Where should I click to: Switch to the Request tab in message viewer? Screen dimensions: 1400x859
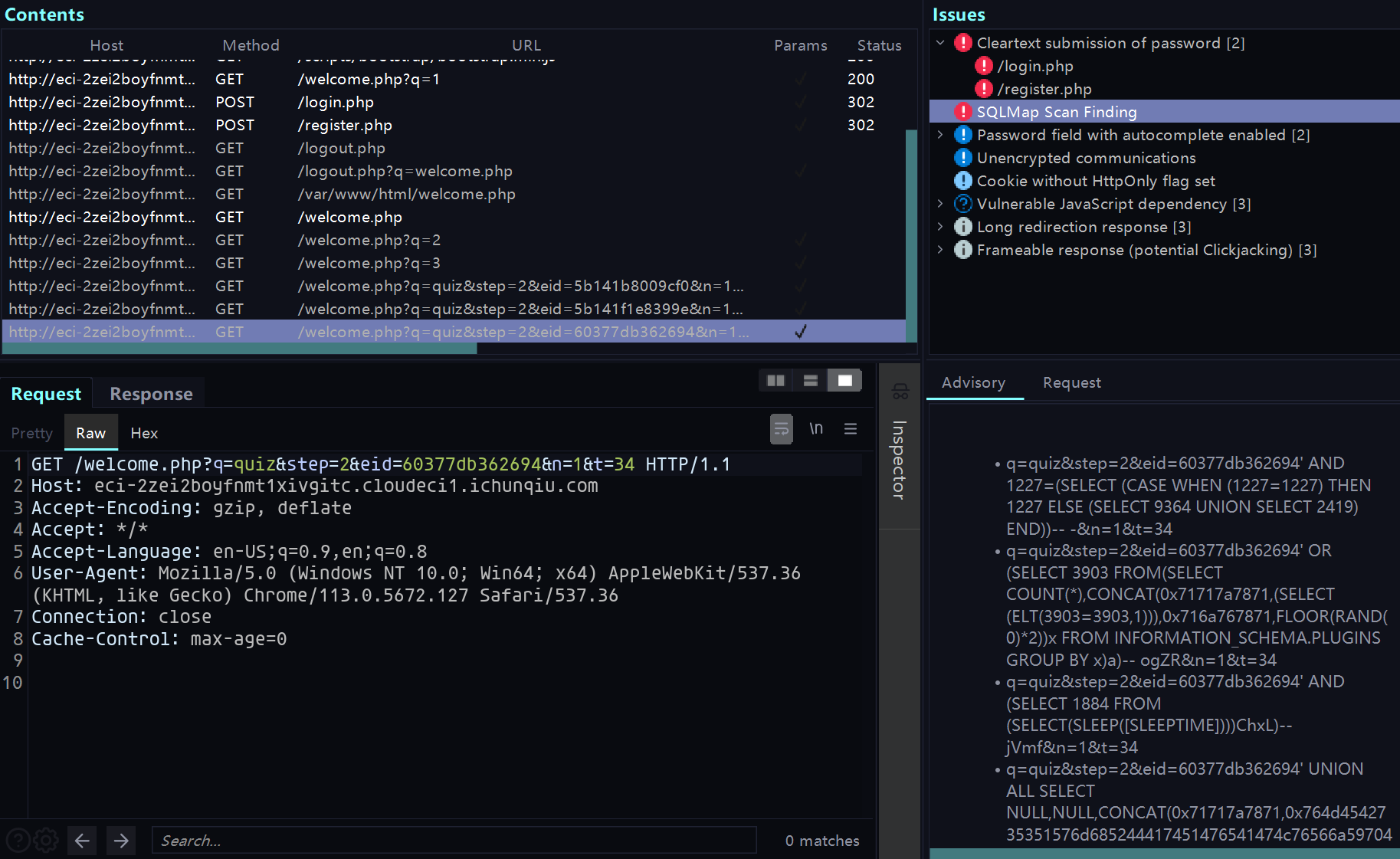(x=46, y=394)
